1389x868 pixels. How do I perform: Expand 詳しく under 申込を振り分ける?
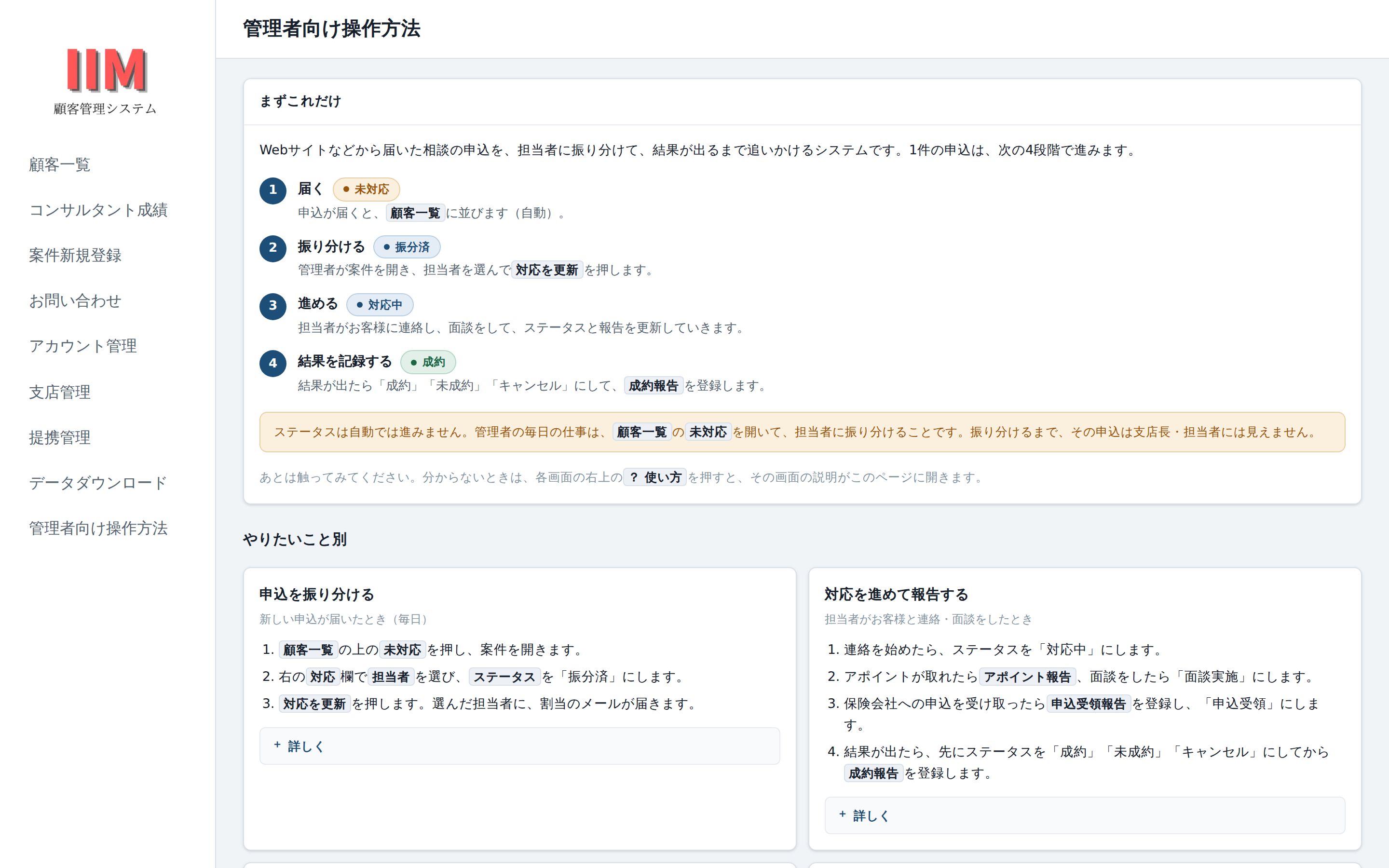pyautogui.click(x=519, y=746)
